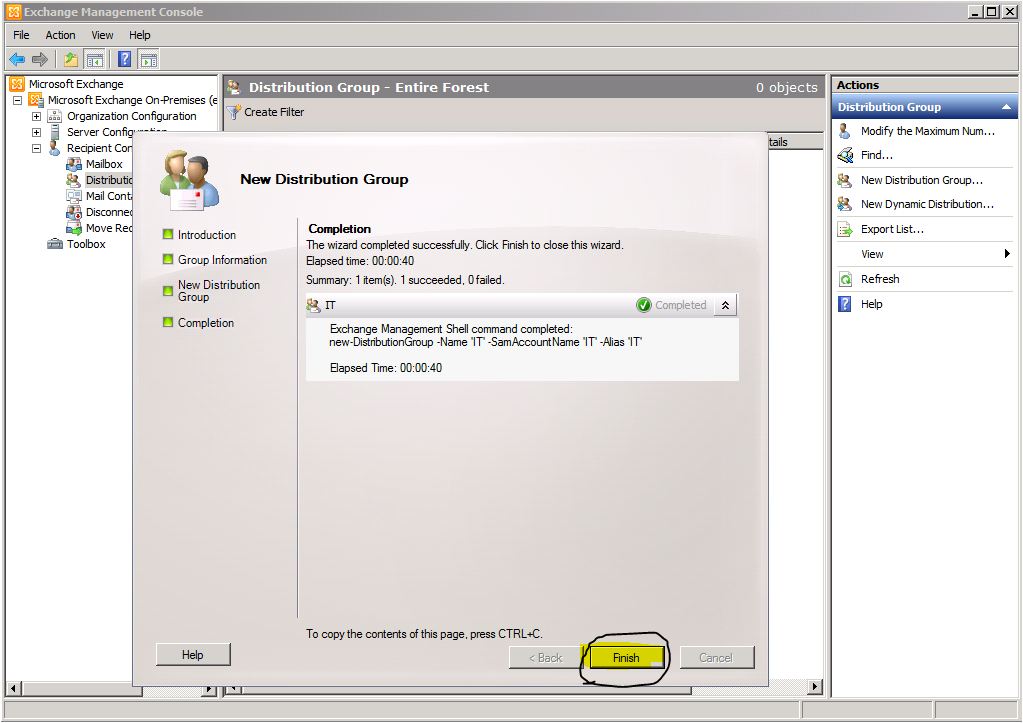Click the Microsoft Exchange root icon

17,84
